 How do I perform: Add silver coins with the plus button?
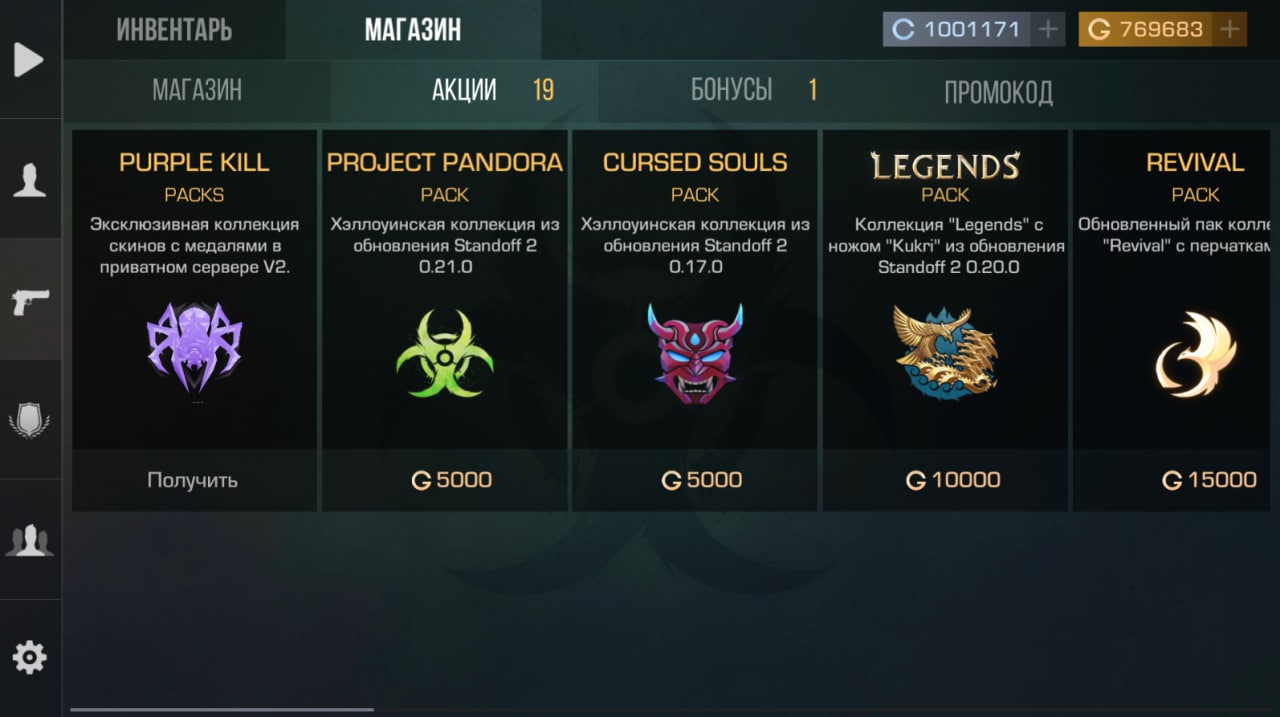(x=1047, y=29)
